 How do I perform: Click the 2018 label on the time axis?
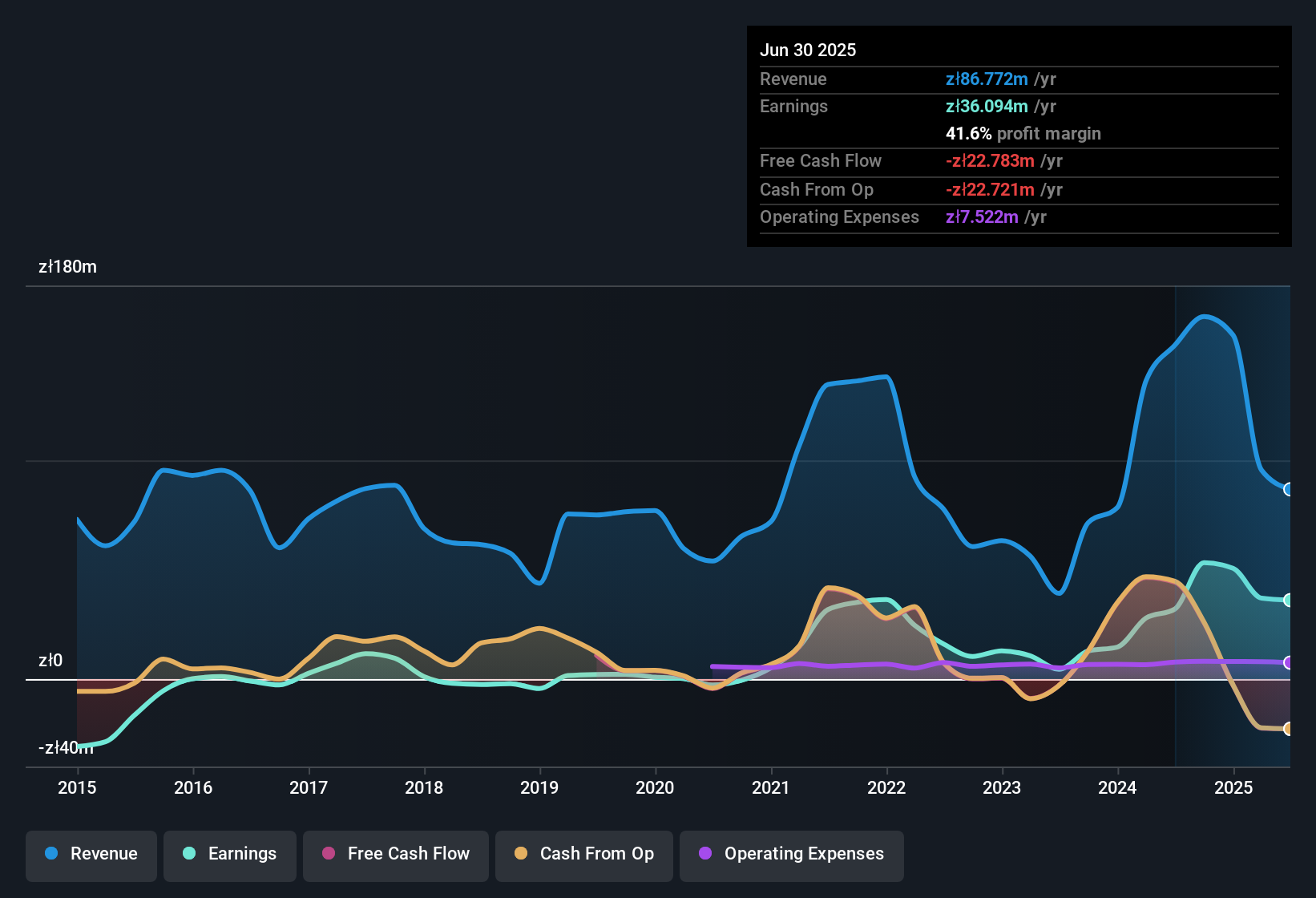click(424, 787)
